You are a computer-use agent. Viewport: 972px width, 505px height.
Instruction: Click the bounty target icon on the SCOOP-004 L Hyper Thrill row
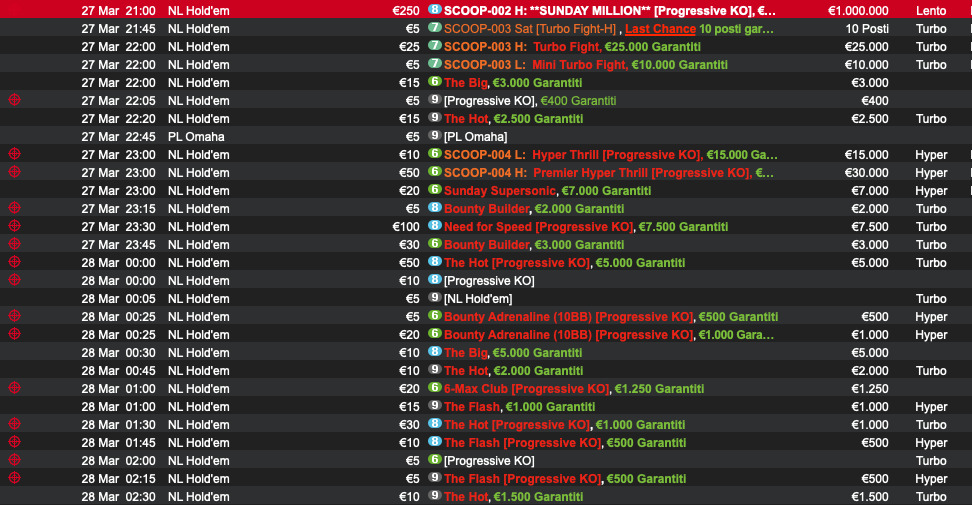(15, 154)
